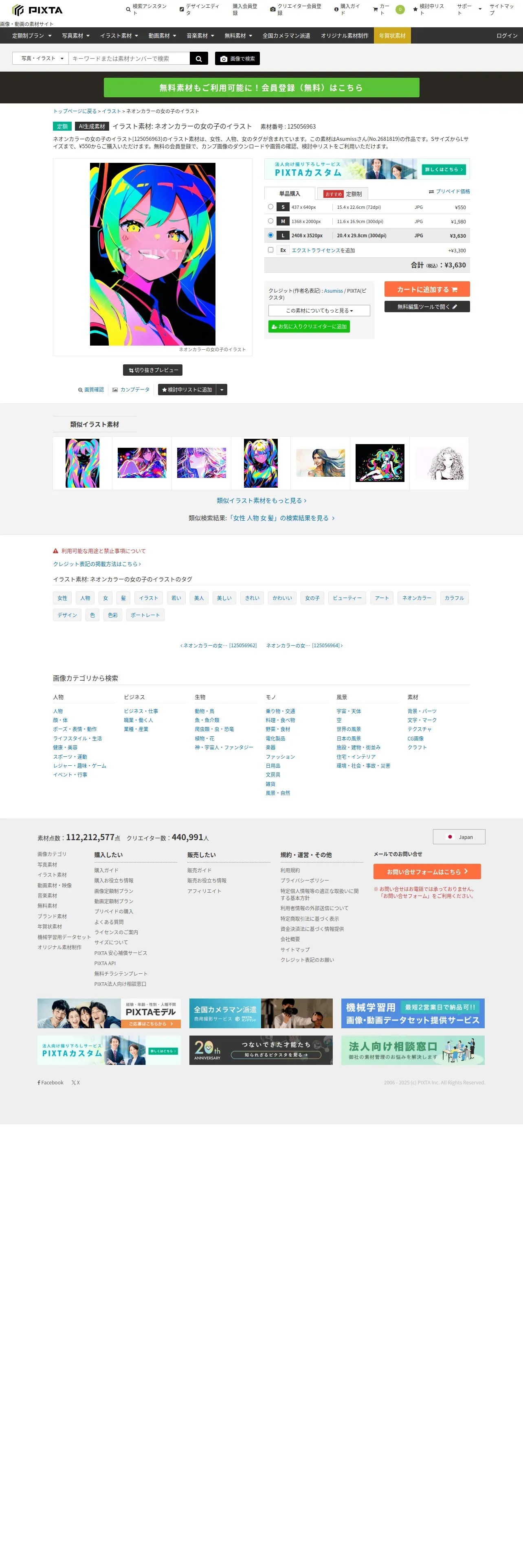
Task: Open dropdown arrow beside 検討中リストに追加
Action: (x=222, y=390)
